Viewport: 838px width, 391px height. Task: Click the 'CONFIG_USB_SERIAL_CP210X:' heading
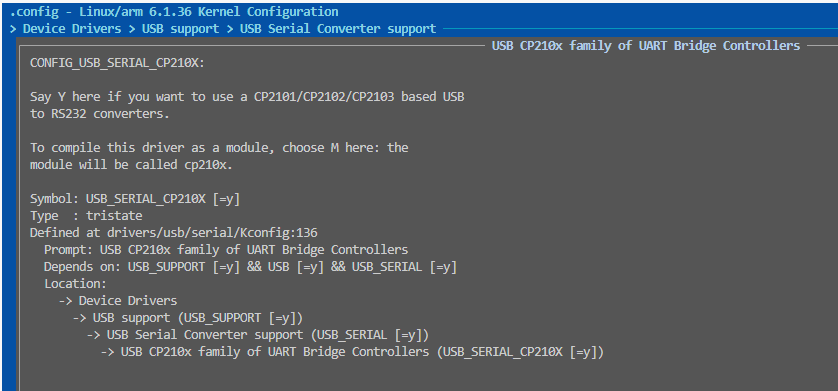[x=118, y=63]
